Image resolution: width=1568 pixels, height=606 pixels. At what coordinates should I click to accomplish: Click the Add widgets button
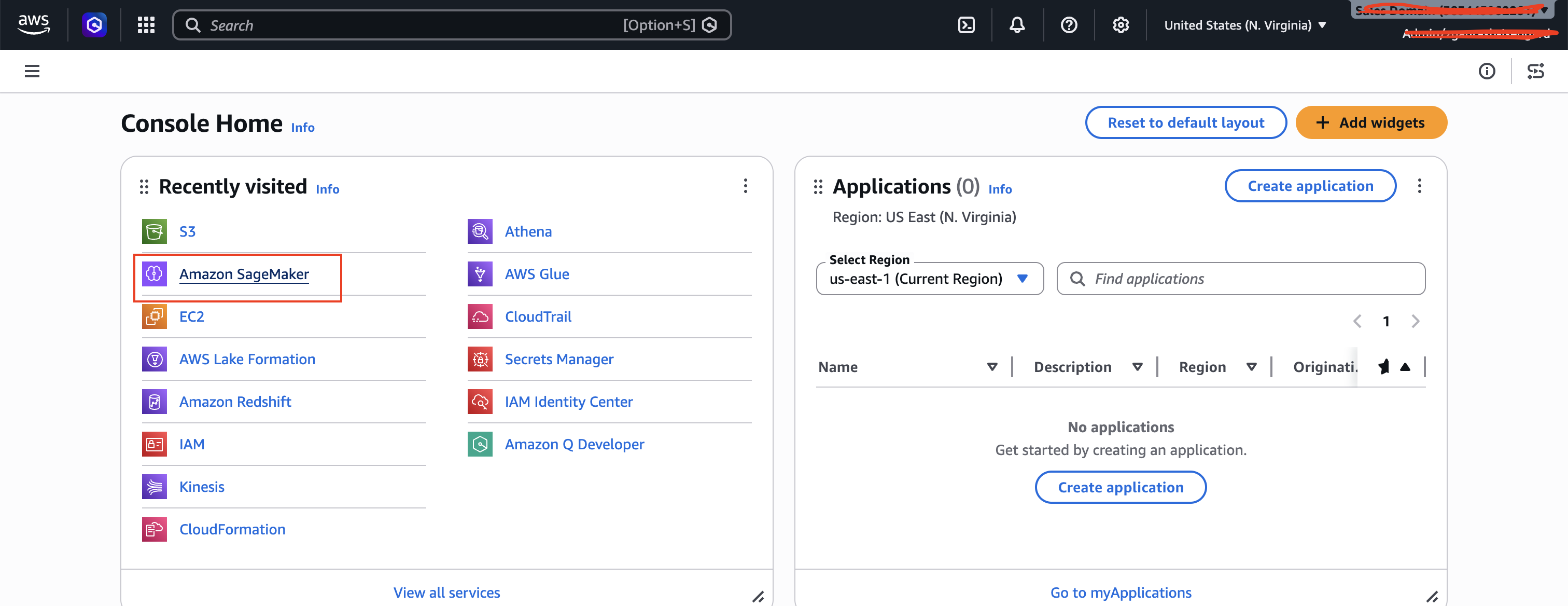pos(1371,122)
